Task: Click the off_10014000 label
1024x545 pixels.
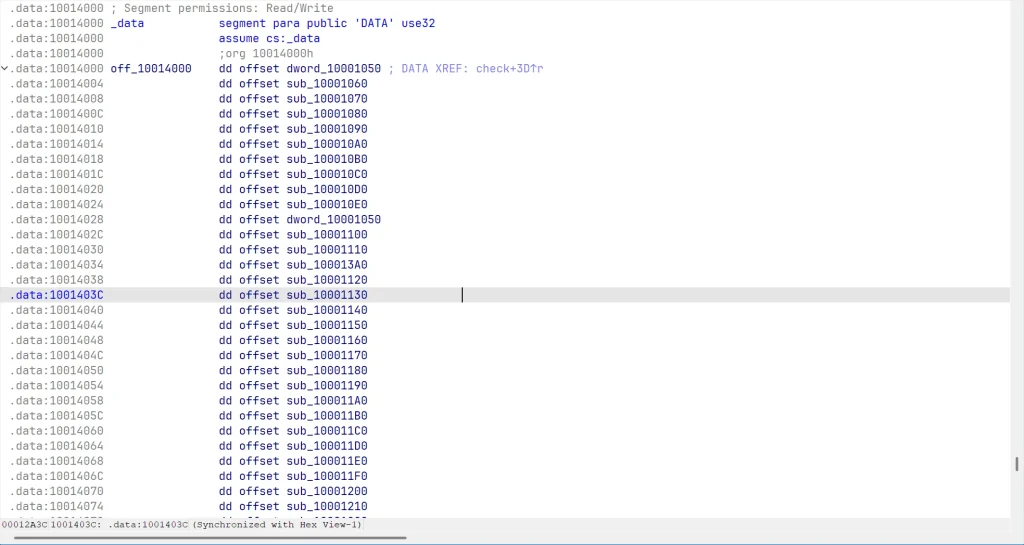Action: point(150,69)
